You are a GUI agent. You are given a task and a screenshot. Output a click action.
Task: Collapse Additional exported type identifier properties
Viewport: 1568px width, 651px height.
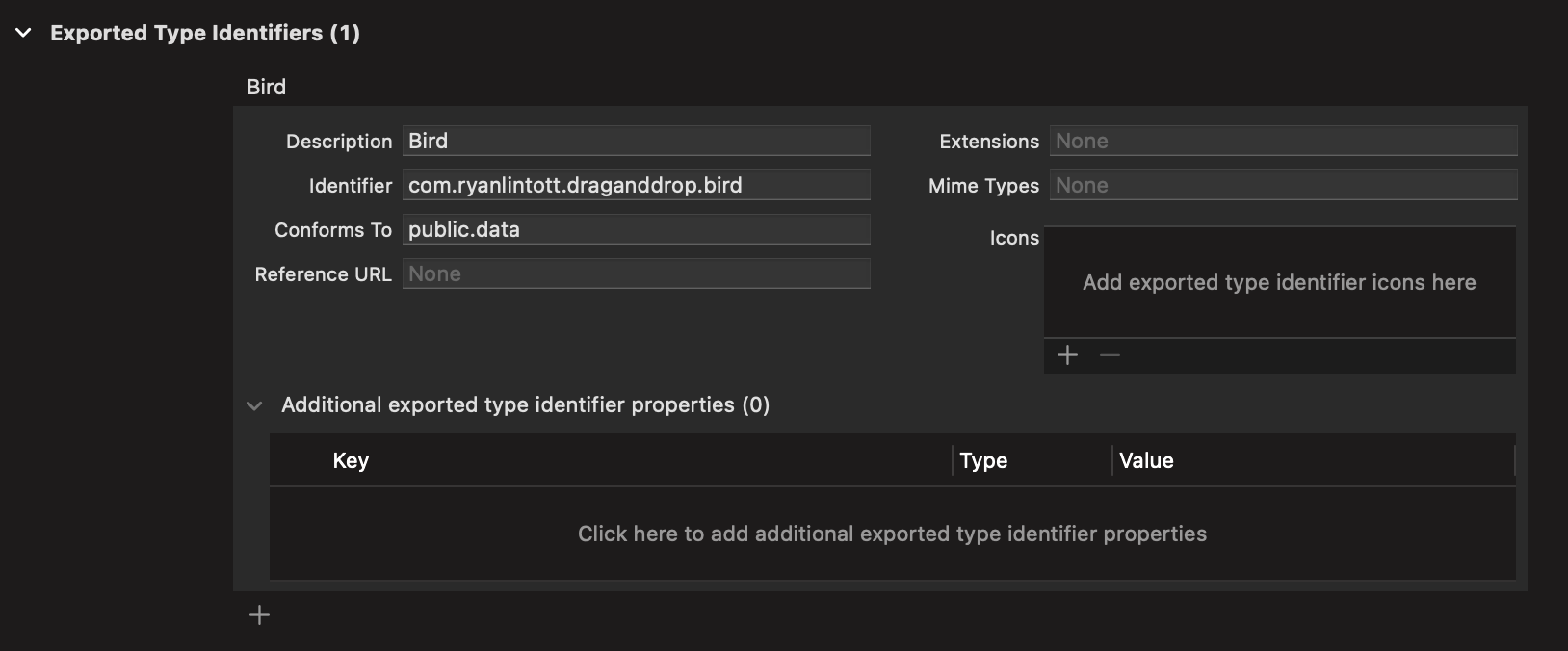point(254,405)
